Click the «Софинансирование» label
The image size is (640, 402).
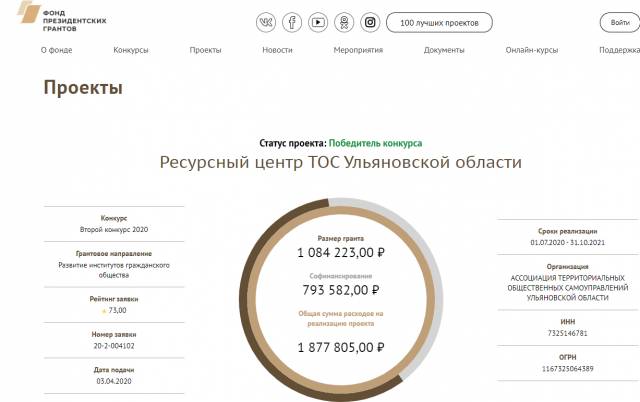point(341,276)
